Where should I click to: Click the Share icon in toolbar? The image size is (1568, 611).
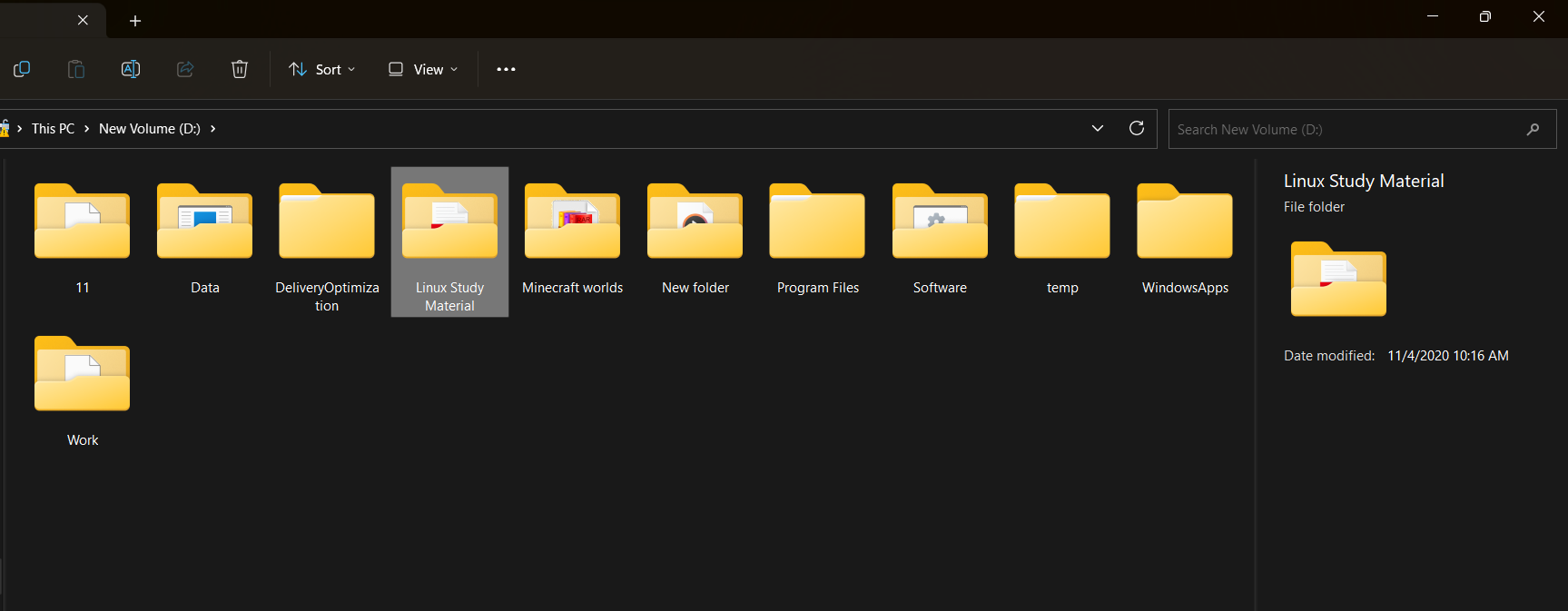tap(185, 69)
